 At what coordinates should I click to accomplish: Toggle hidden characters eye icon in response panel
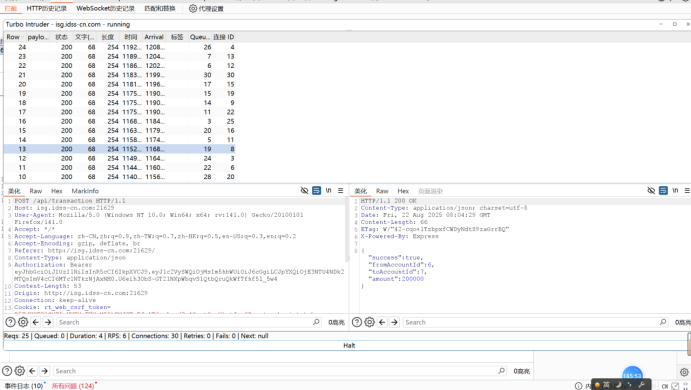[x=651, y=190]
